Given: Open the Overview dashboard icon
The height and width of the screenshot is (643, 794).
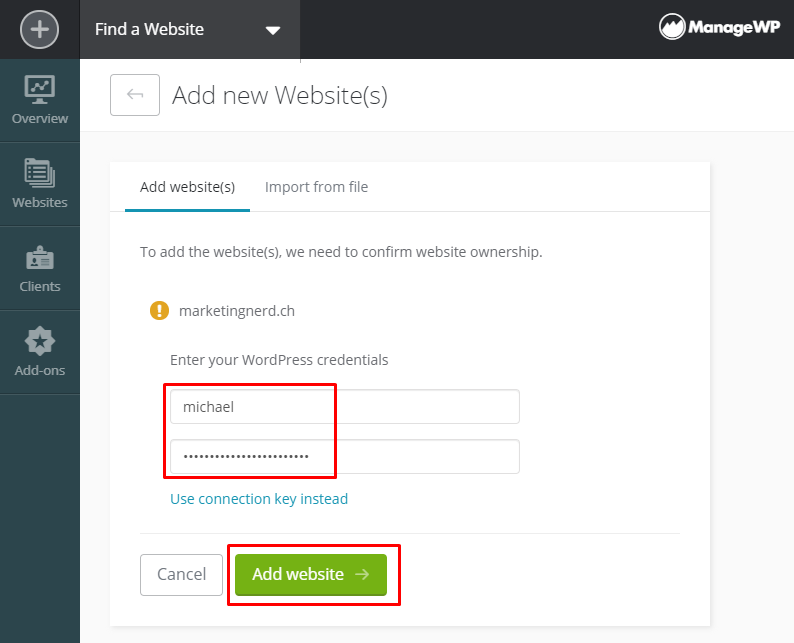Looking at the screenshot, I should [x=39, y=90].
